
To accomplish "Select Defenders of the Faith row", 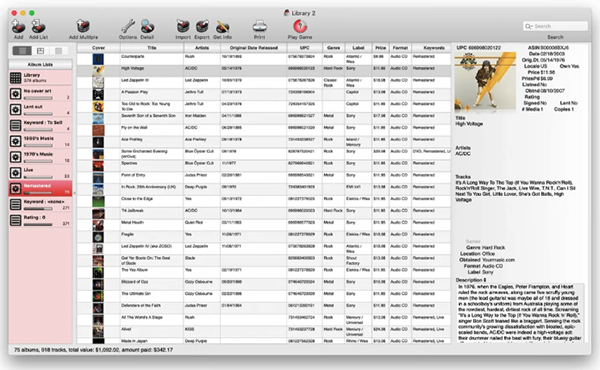I will pyautogui.click(x=264, y=308).
